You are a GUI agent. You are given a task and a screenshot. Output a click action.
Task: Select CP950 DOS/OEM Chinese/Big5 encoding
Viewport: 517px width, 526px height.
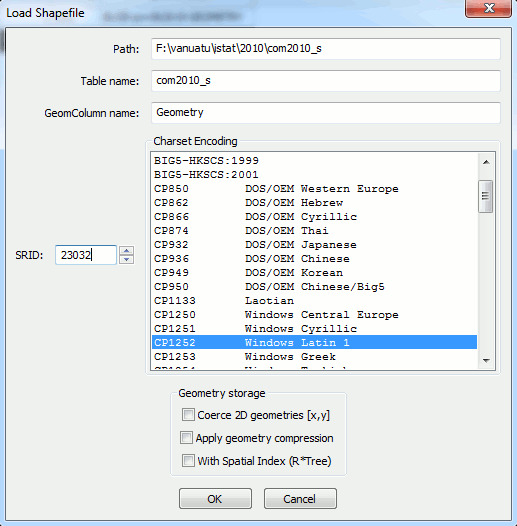[x=314, y=286]
